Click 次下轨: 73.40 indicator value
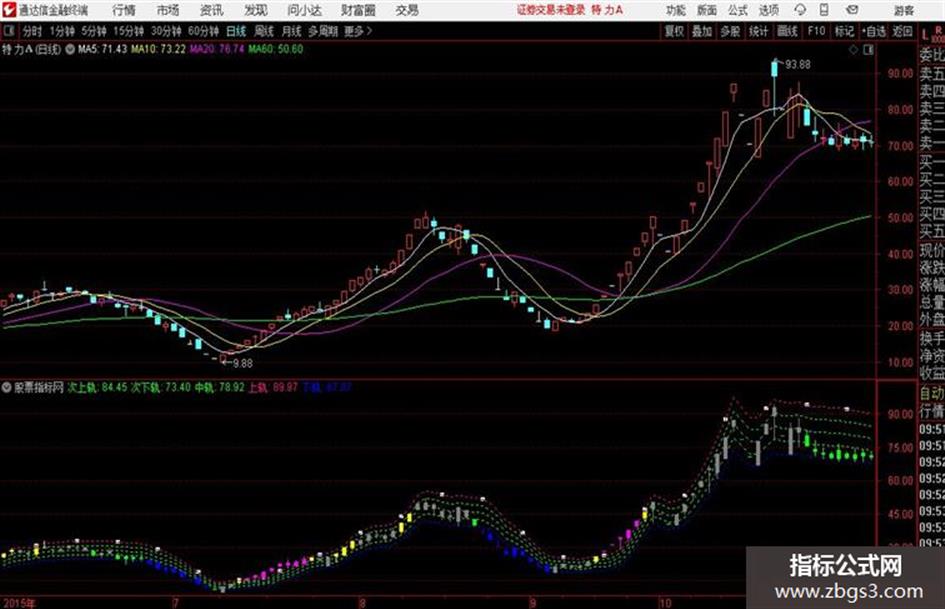945x609 pixels. coord(161,387)
